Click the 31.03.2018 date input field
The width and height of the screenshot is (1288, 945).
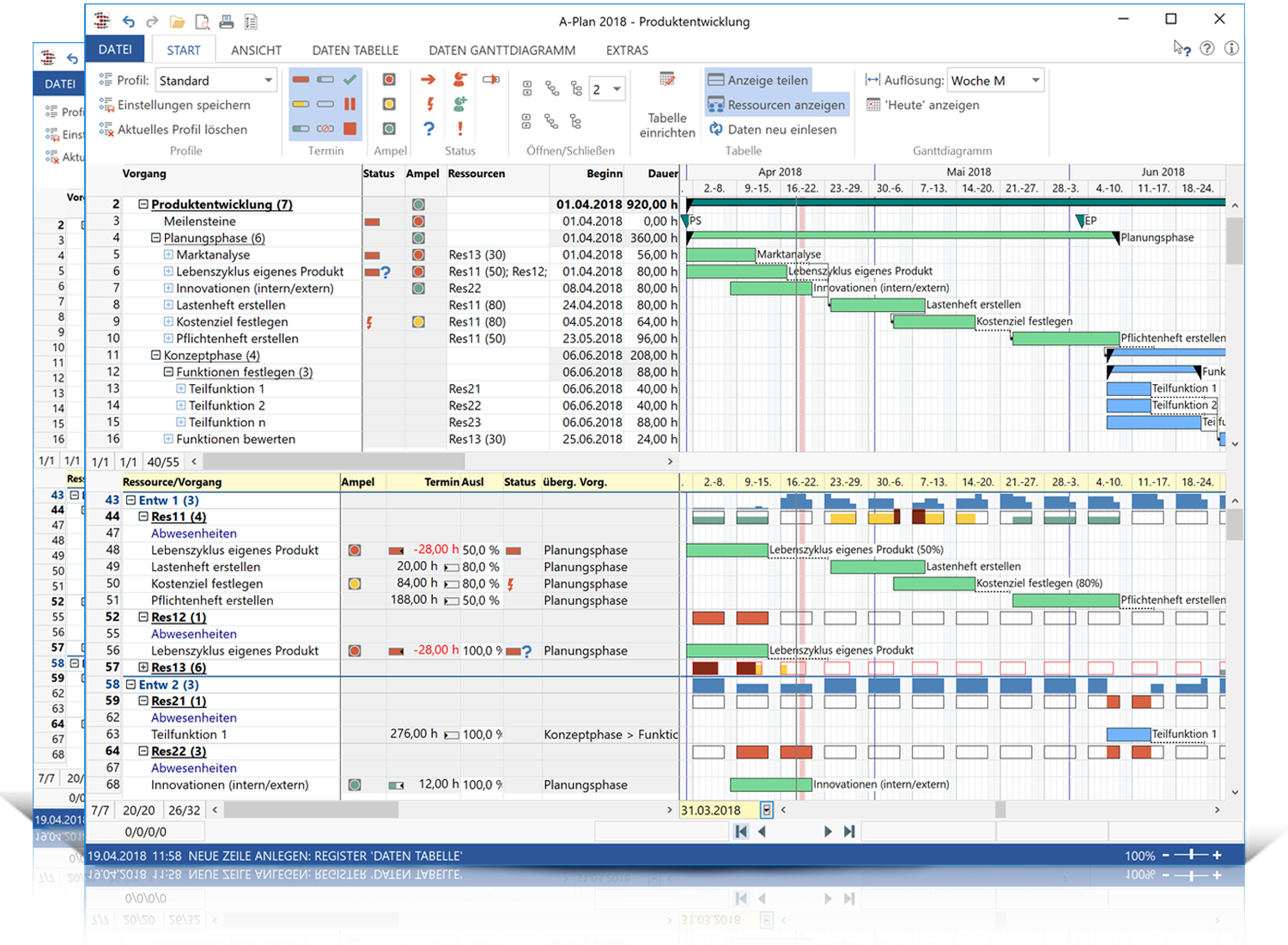click(718, 810)
